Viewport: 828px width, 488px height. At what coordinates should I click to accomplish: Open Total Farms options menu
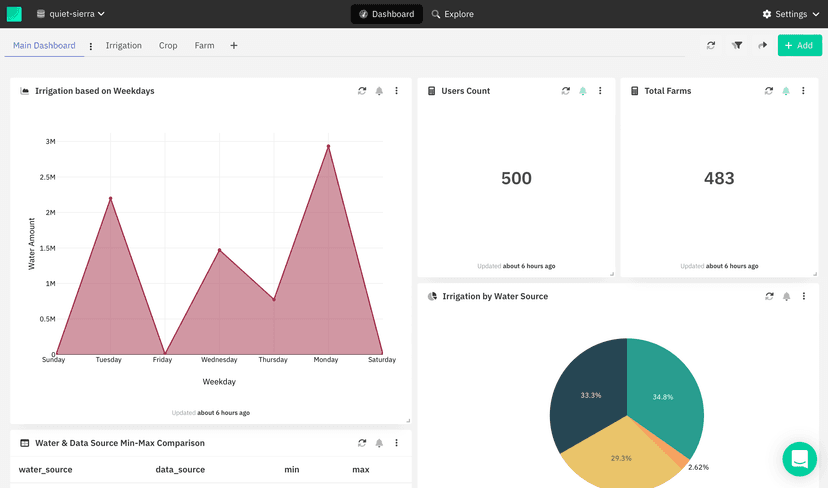803,91
